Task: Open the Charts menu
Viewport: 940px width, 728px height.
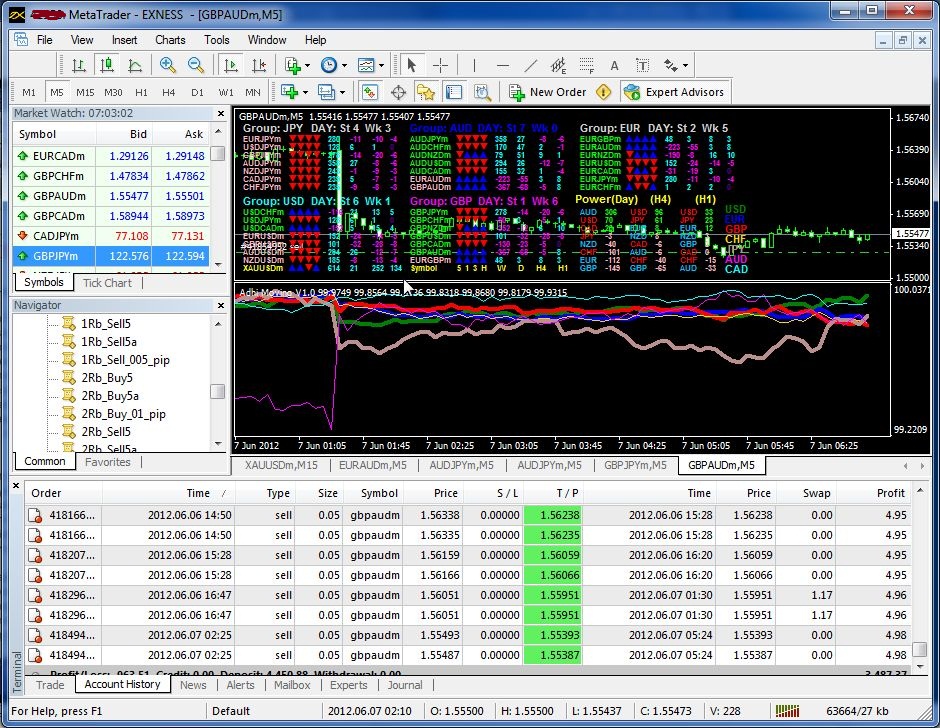Action: 170,40
